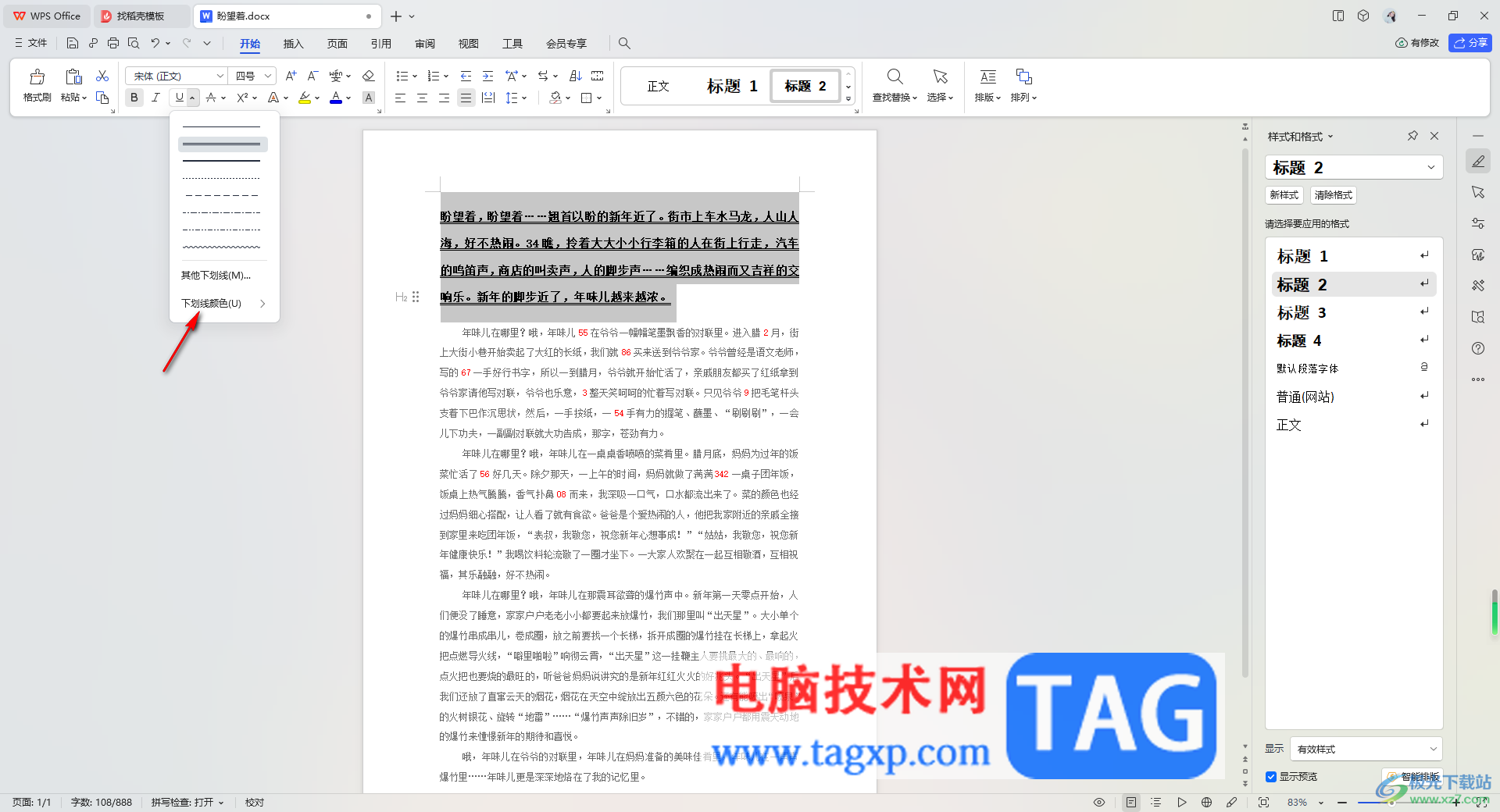Click the zoom slider in status bar
The width and height of the screenshot is (1500, 812).
pos(1399,803)
